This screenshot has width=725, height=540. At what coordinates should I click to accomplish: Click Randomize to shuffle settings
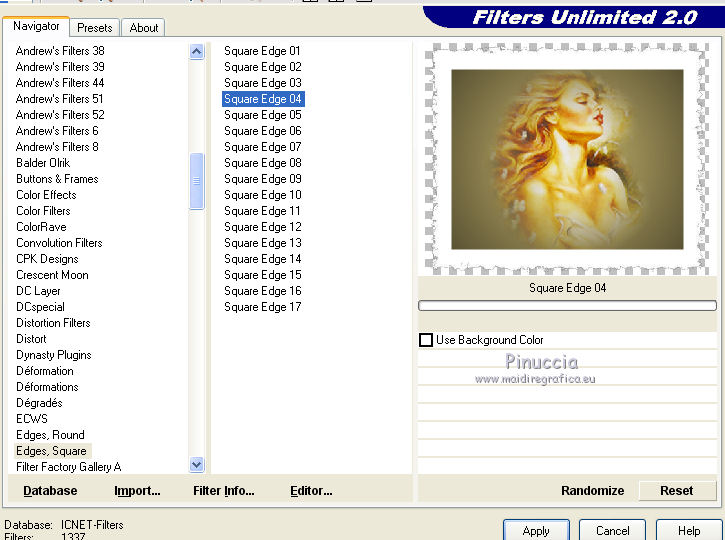[x=592, y=491]
